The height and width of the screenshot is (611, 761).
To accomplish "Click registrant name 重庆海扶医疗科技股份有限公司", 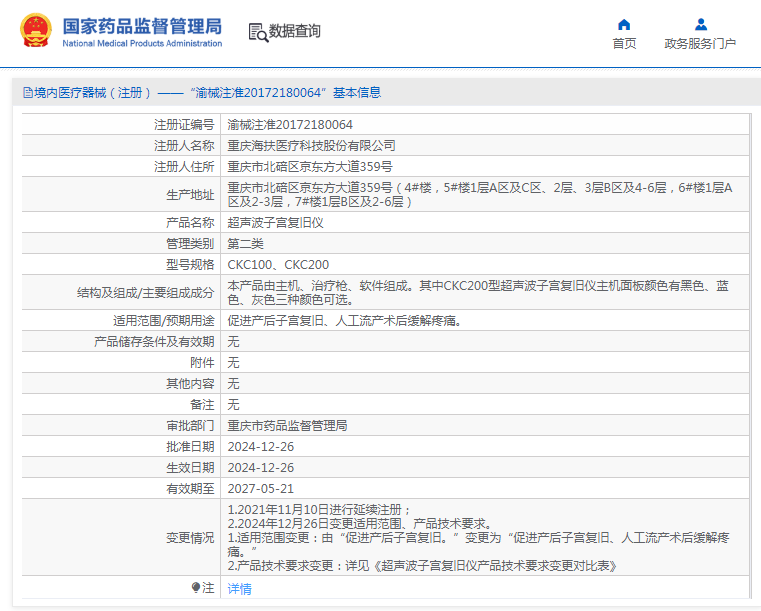I will (311, 146).
